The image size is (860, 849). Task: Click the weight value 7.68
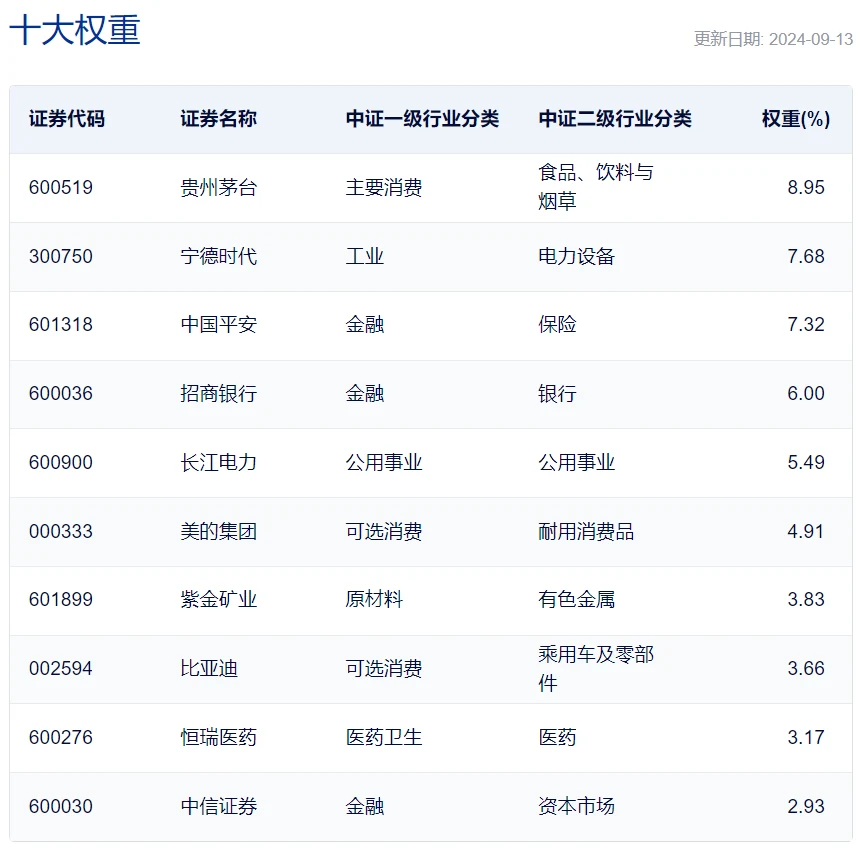coord(806,257)
